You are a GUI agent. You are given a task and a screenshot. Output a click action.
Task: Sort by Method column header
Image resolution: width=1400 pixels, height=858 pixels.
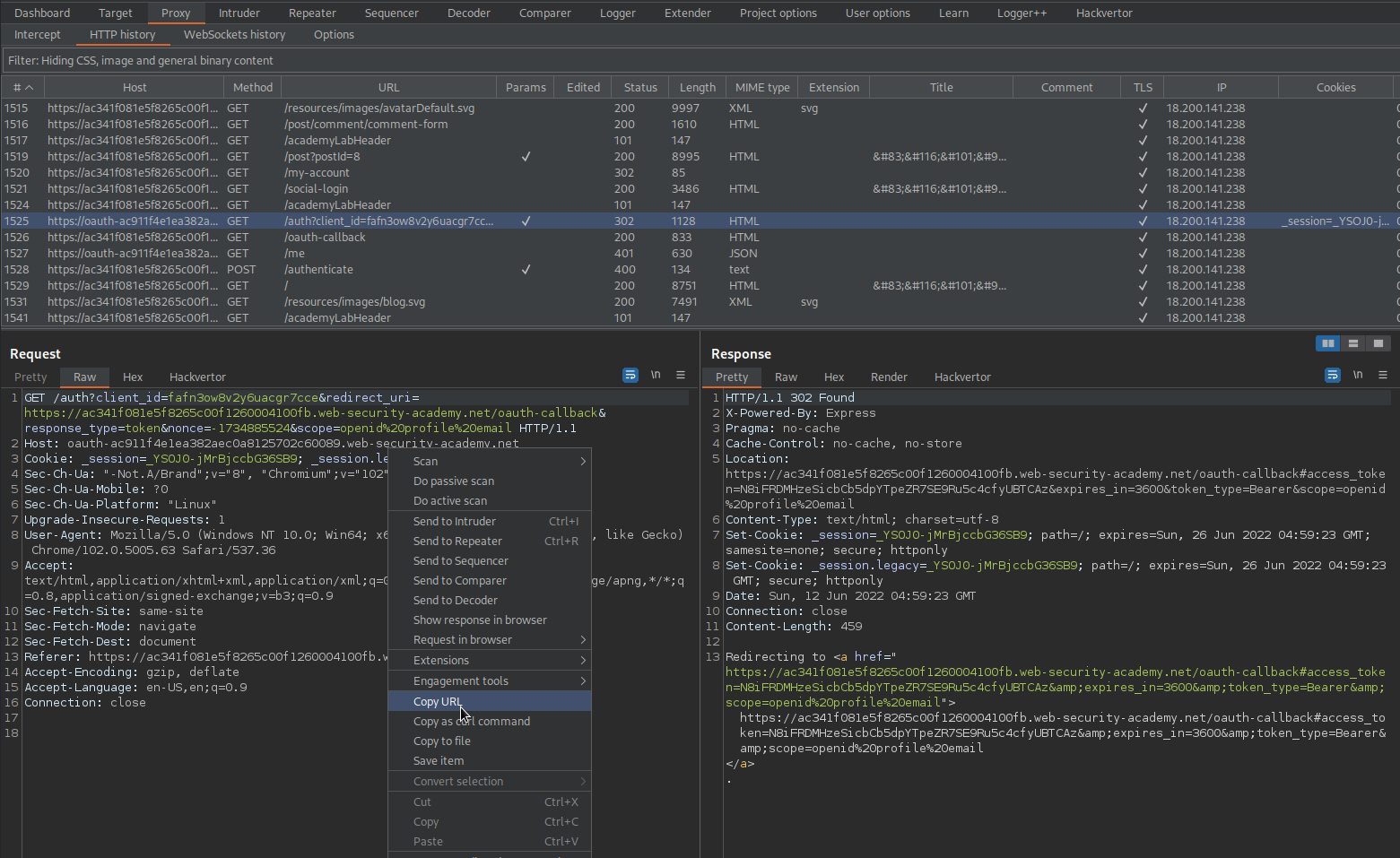pos(253,87)
